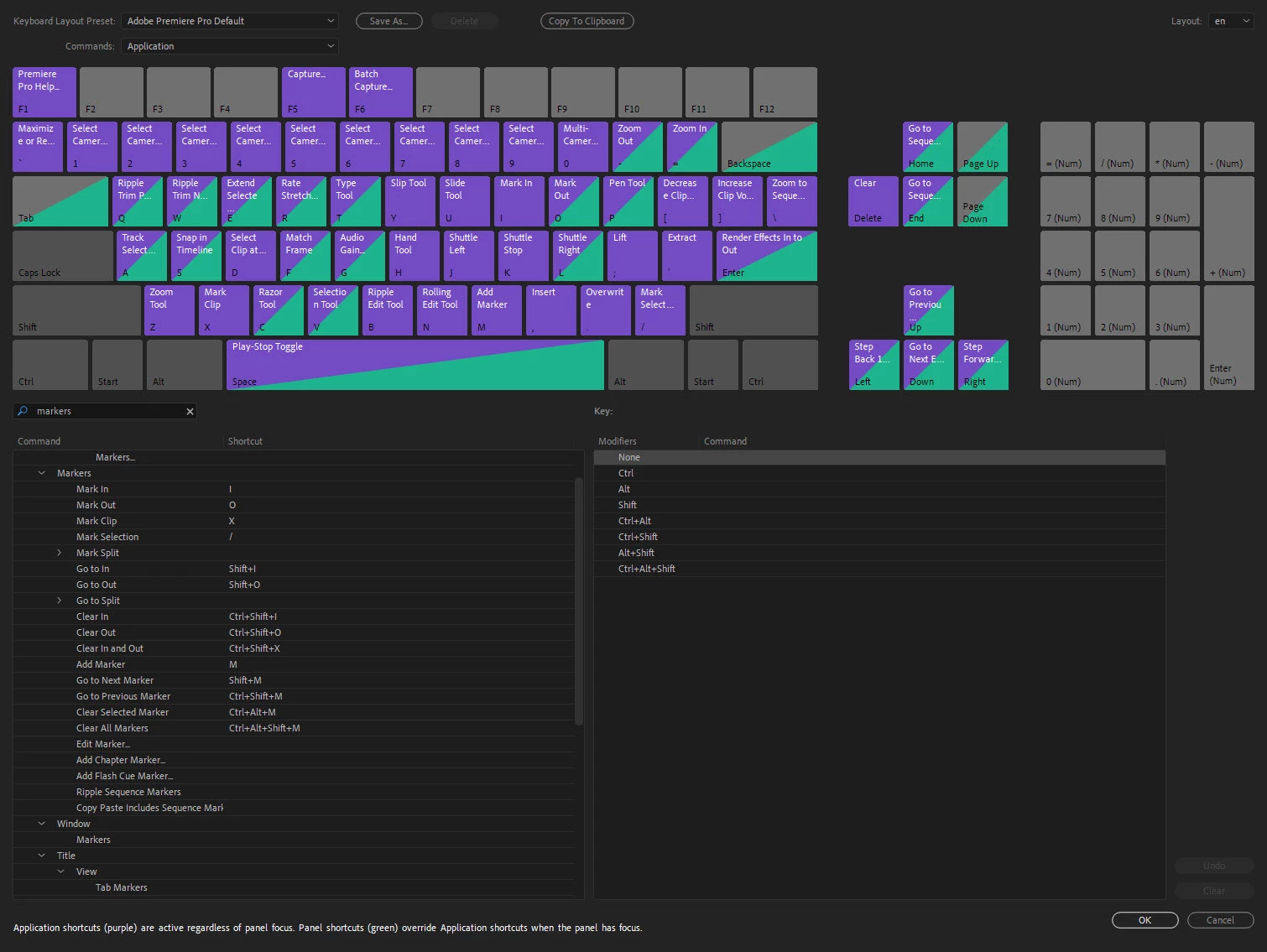Select the None modifier row

[879, 457]
